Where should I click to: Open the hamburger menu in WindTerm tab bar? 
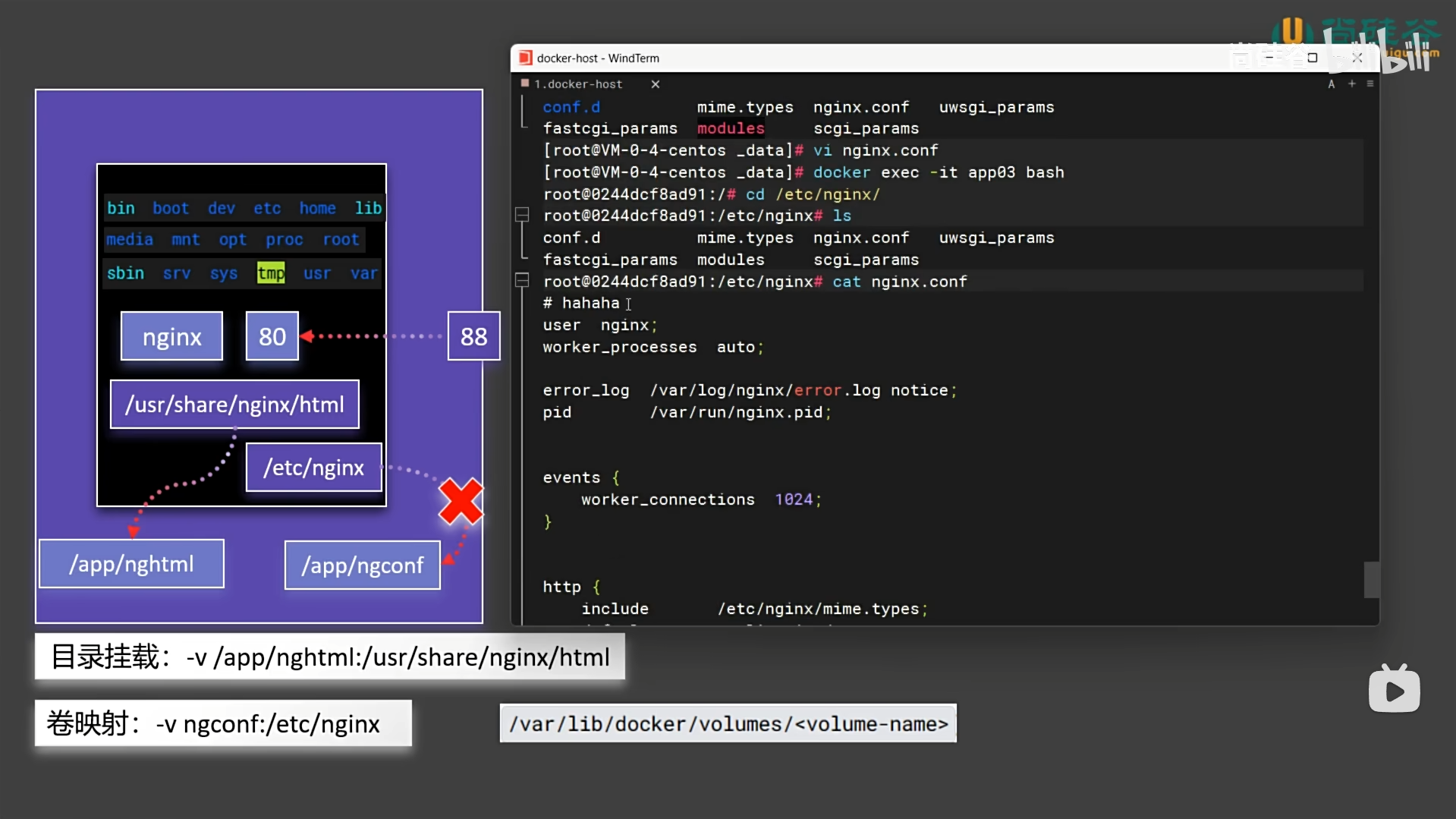(1370, 83)
